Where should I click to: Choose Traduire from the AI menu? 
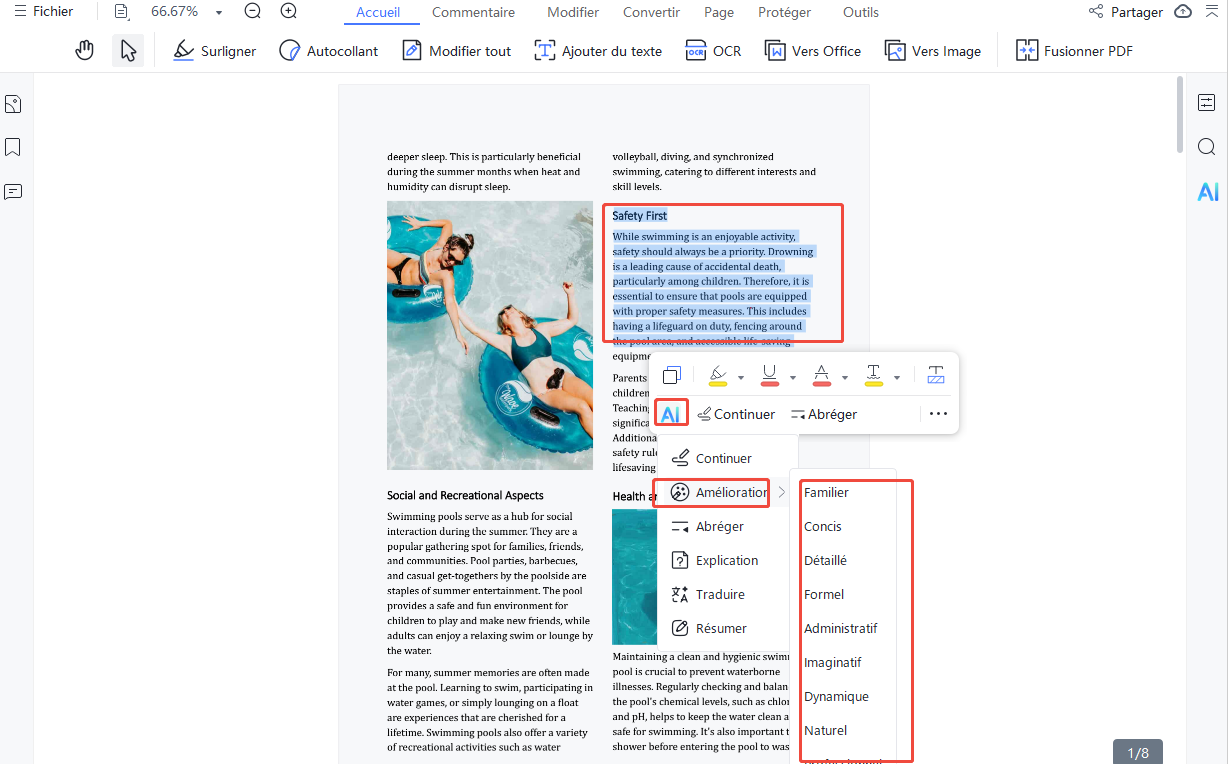pyautogui.click(x=720, y=594)
